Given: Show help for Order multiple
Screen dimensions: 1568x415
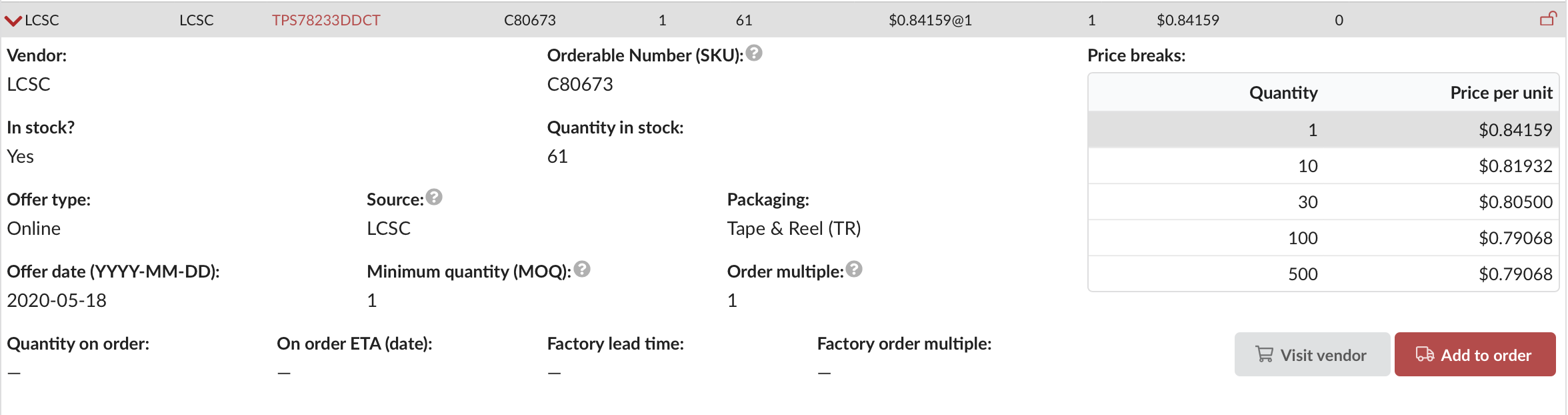Looking at the screenshot, I should 854,270.
